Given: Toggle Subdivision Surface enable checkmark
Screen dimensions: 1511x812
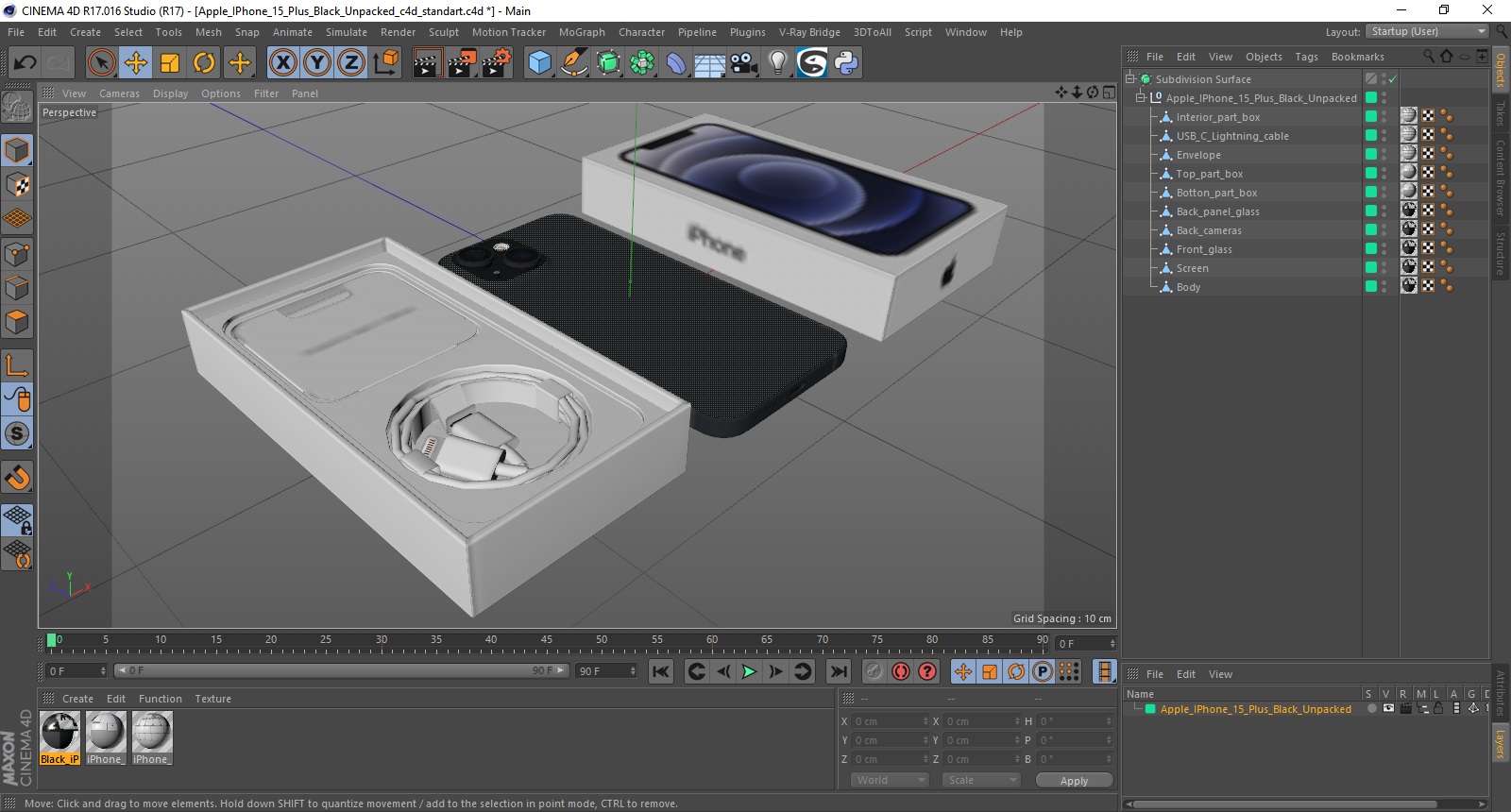Looking at the screenshot, I should 1392,79.
